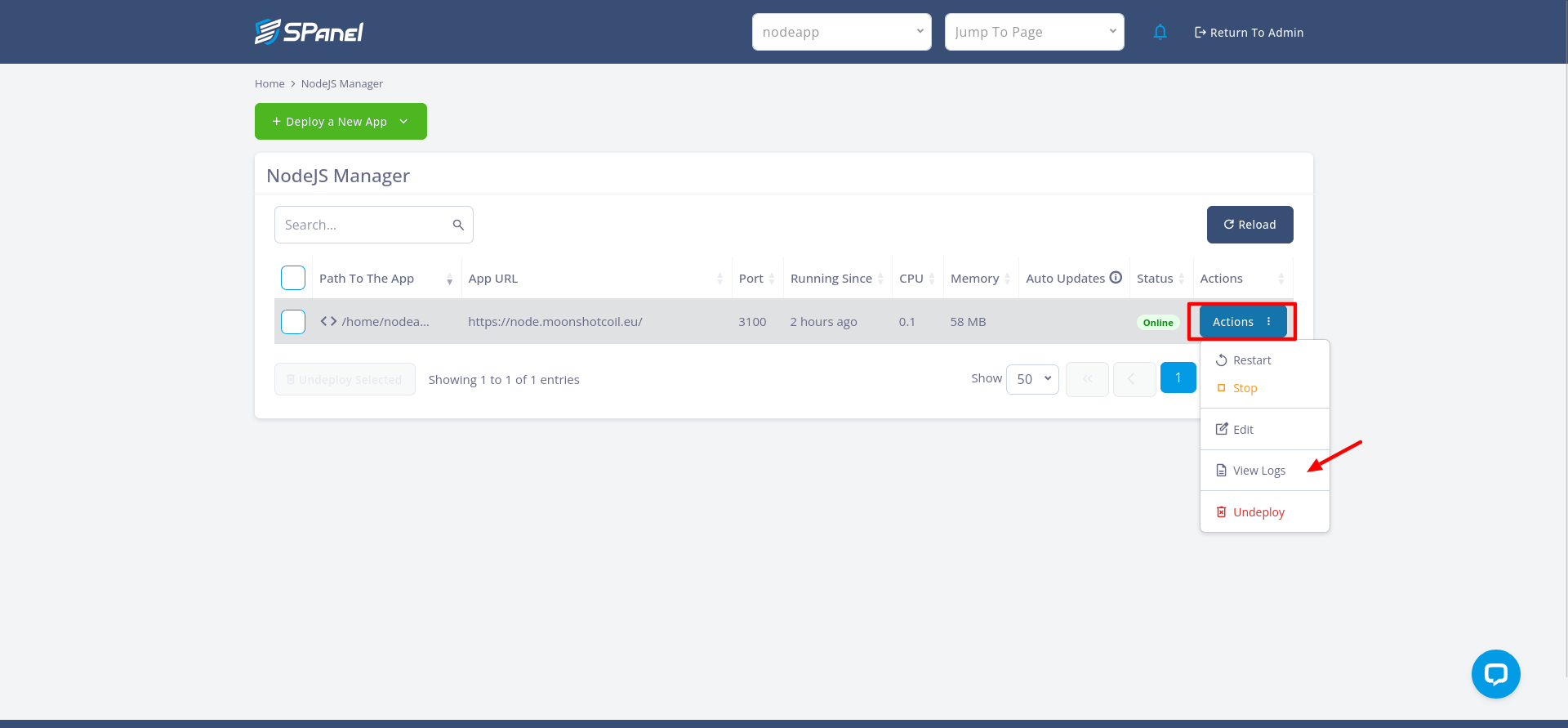Open the Jump To Page dropdown

(1034, 32)
